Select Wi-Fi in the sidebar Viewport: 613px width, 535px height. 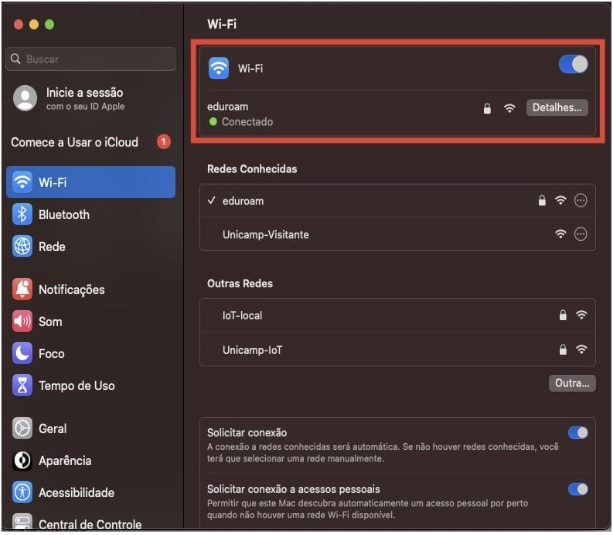coord(91,182)
